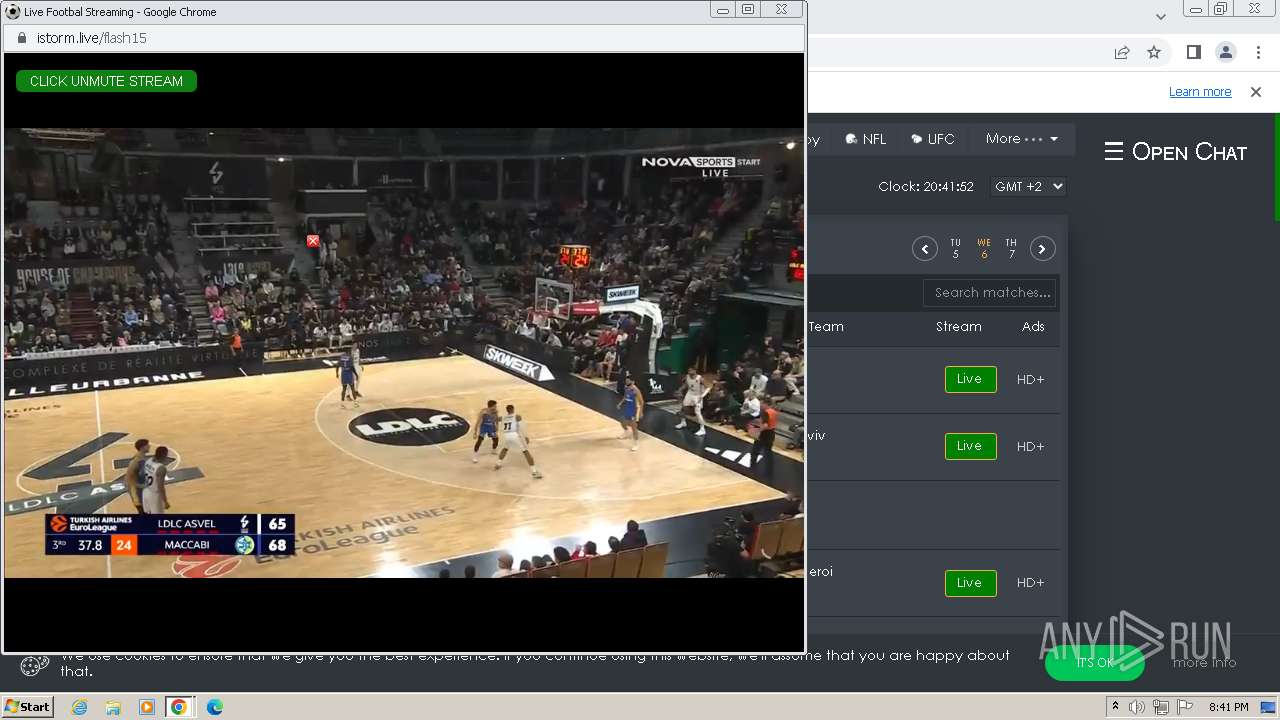
Task: Open the volume speaker tray icon
Action: point(1137,707)
